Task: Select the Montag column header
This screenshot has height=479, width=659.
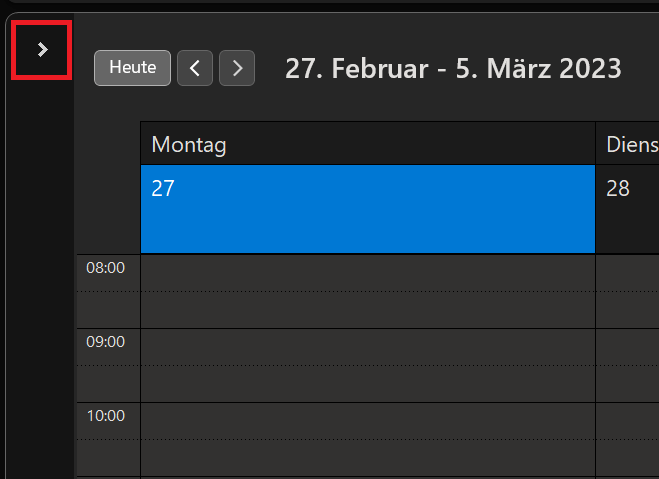Action: coord(368,144)
